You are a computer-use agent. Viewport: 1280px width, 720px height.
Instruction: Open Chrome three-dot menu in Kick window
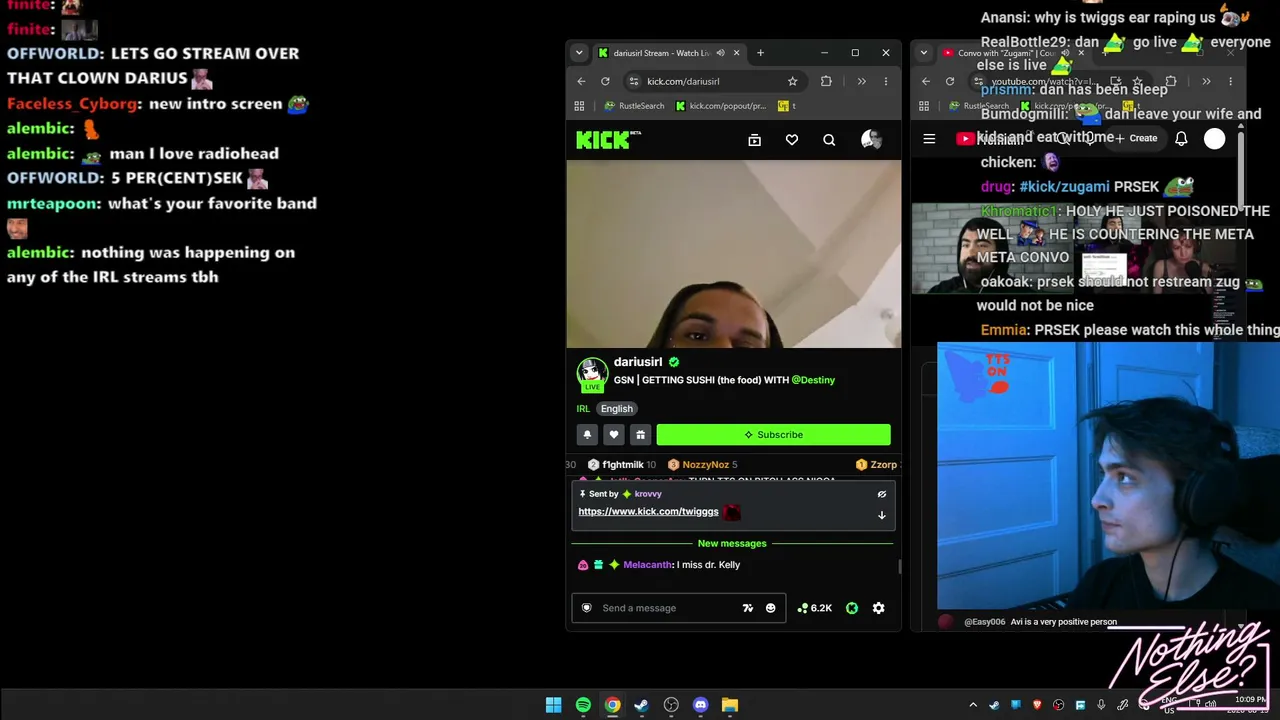point(886,81)
